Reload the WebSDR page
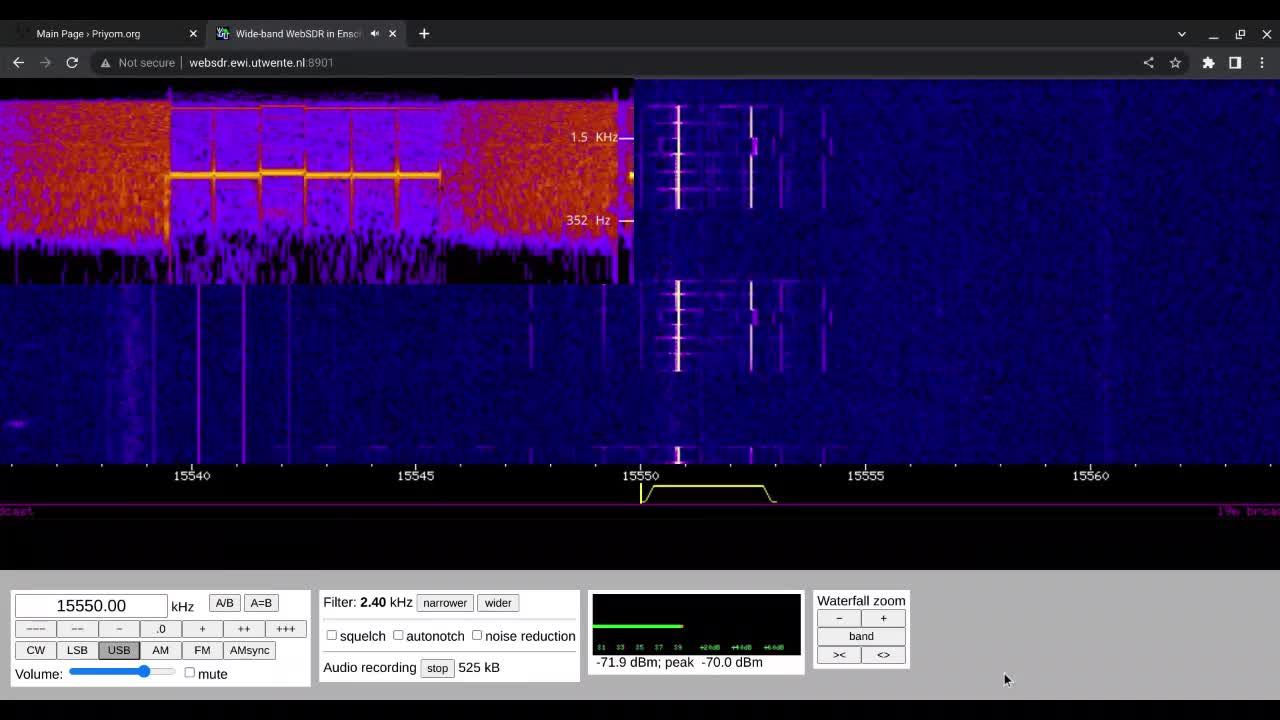Screen dimensions: 1280x720 coord(72,62)
